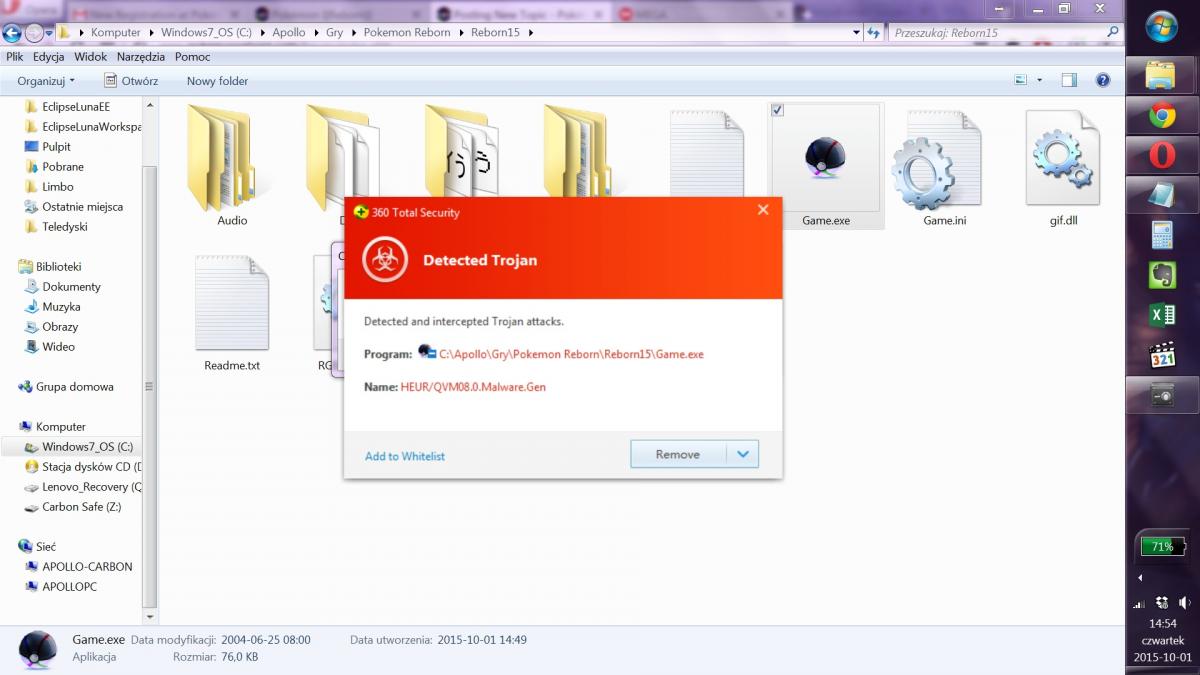Click the Add to Whitelist link
This screenshot has height=675, width=1200.
point(404,456)
